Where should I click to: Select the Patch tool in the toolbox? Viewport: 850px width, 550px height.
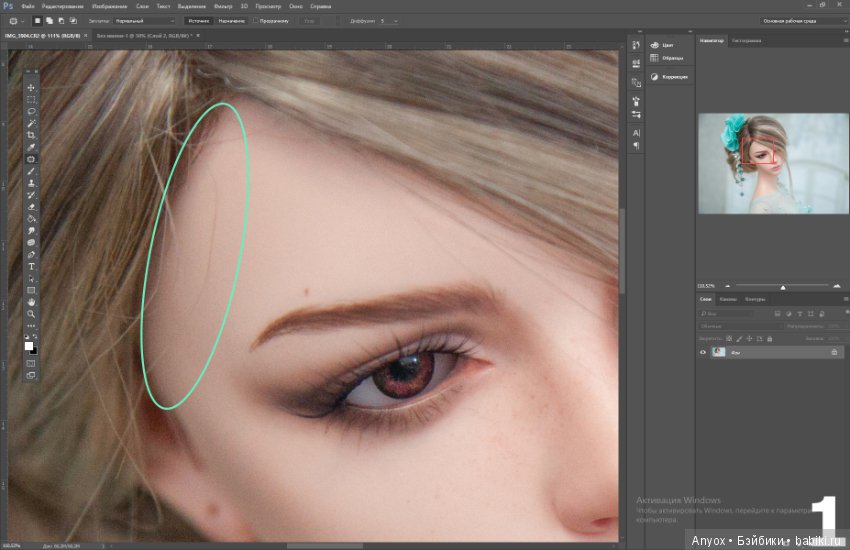(x=31, y=159)
